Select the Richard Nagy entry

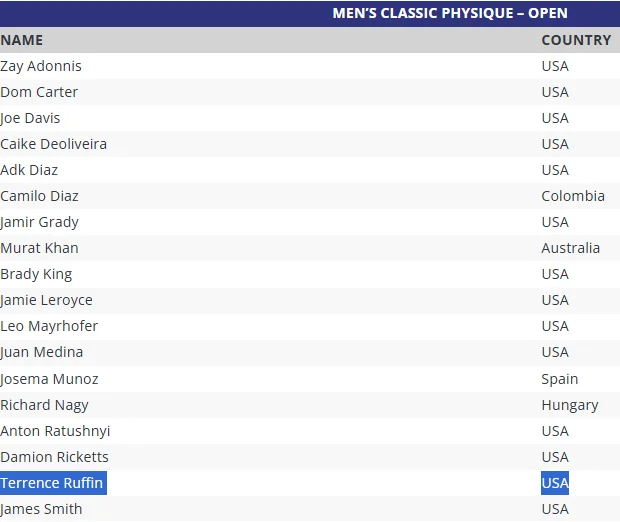tap(45, 405)
